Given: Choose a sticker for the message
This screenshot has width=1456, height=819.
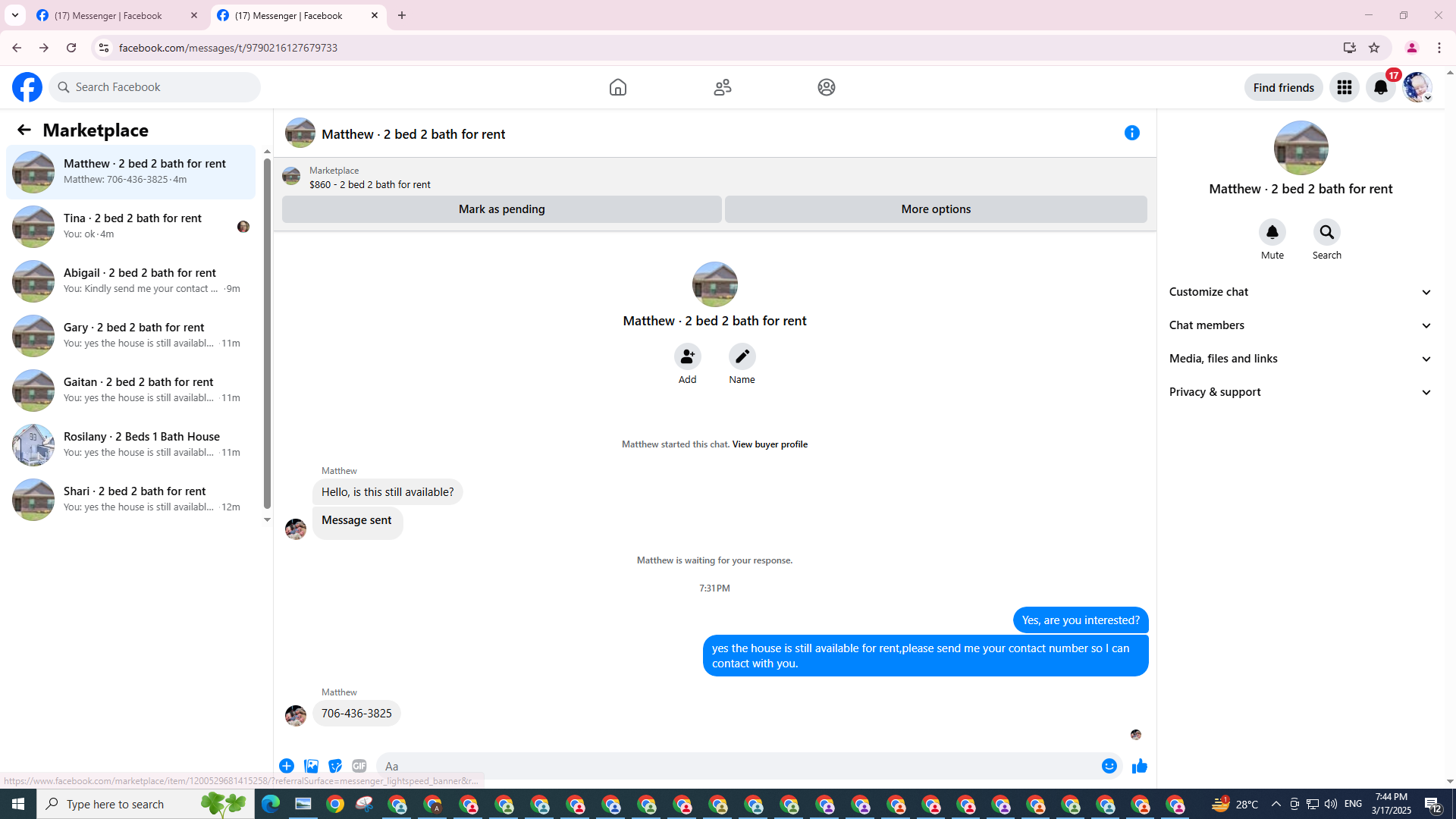Looking at the screenshot, I should pyautogui.click(x=335, y=766).
